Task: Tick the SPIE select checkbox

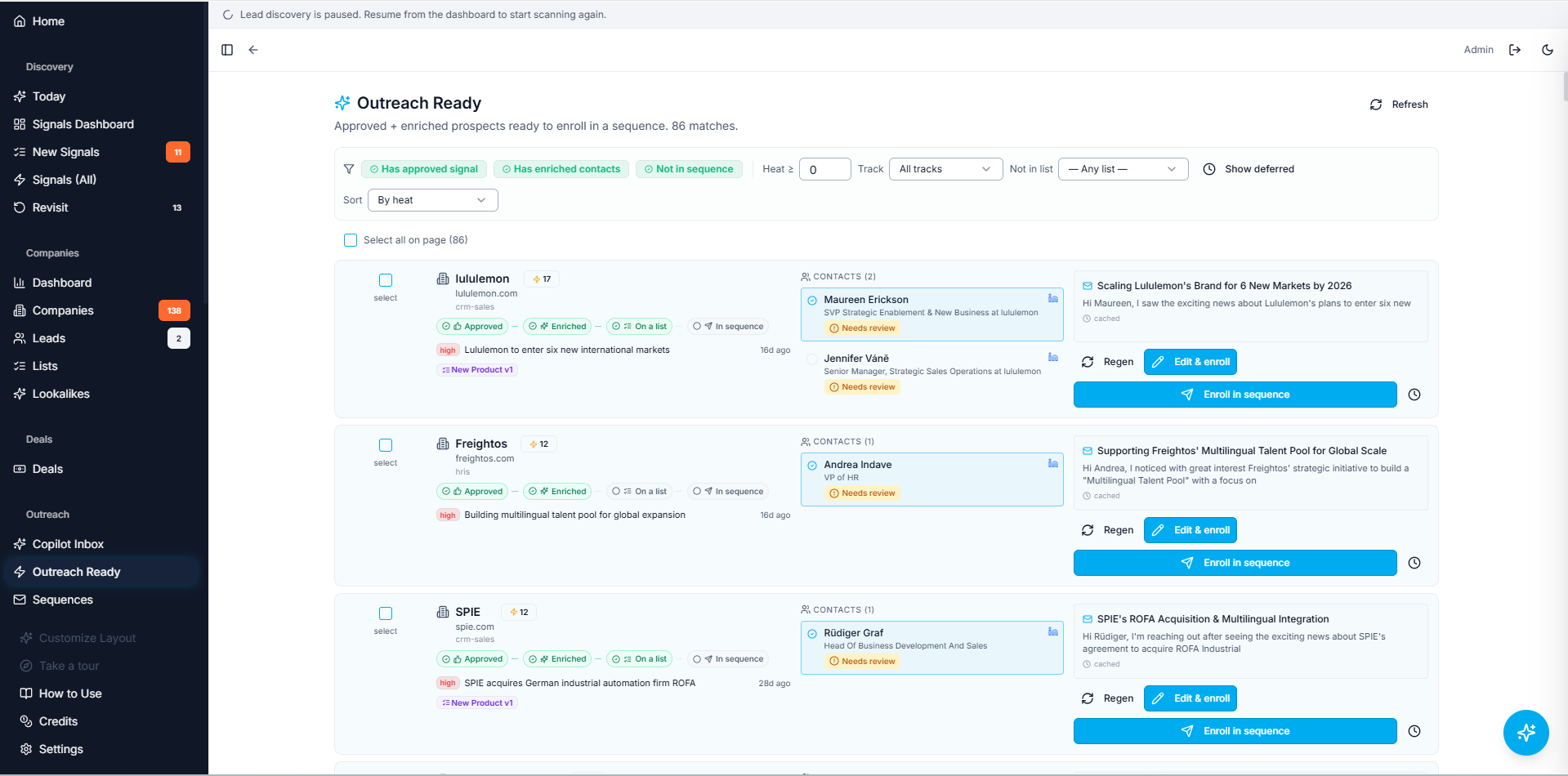Action: tap(386, 613)
